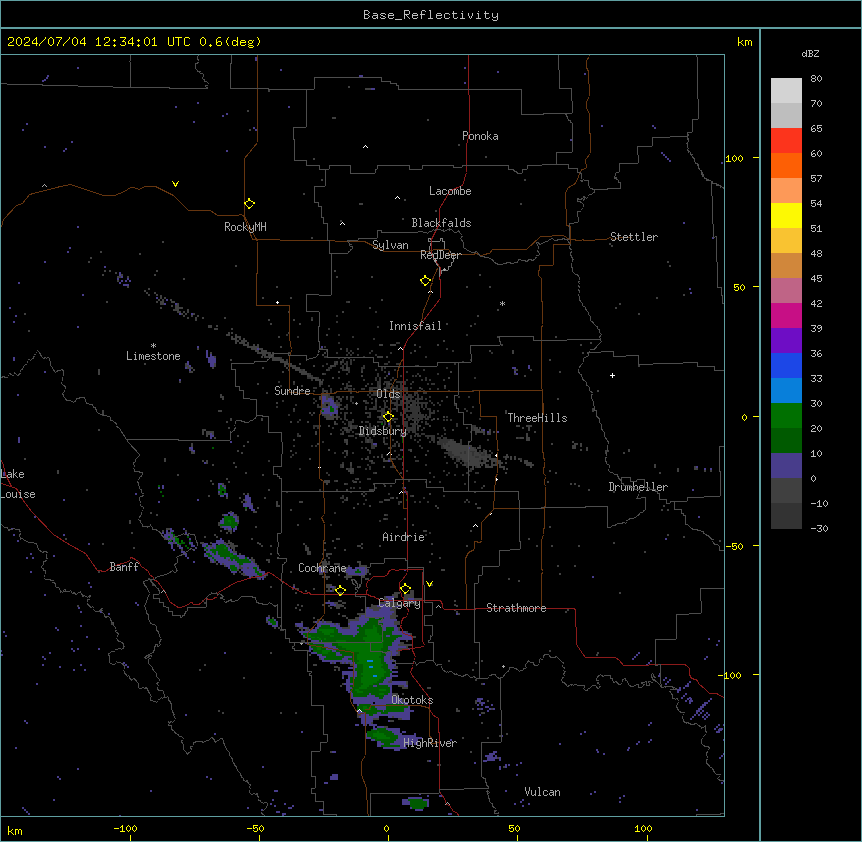
Task: Select the white asterisk above the Limestone label
Action: pos(153,346)
